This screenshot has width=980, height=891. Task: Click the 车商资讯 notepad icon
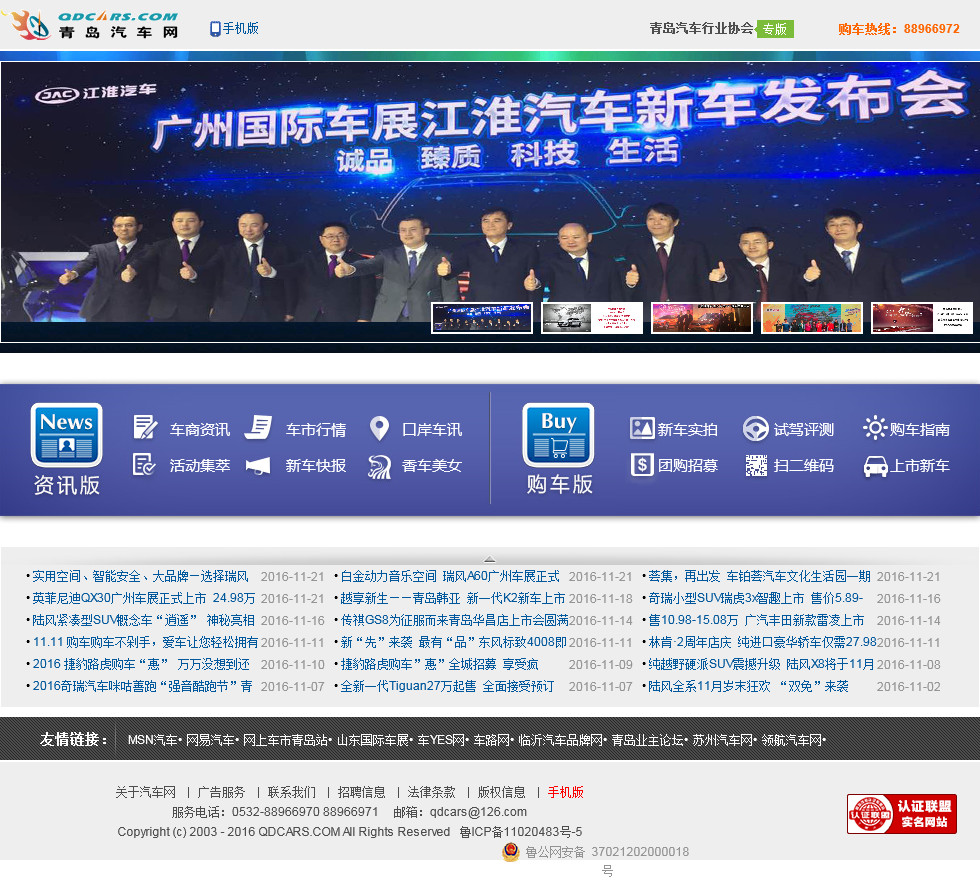[x=145, y=428]
